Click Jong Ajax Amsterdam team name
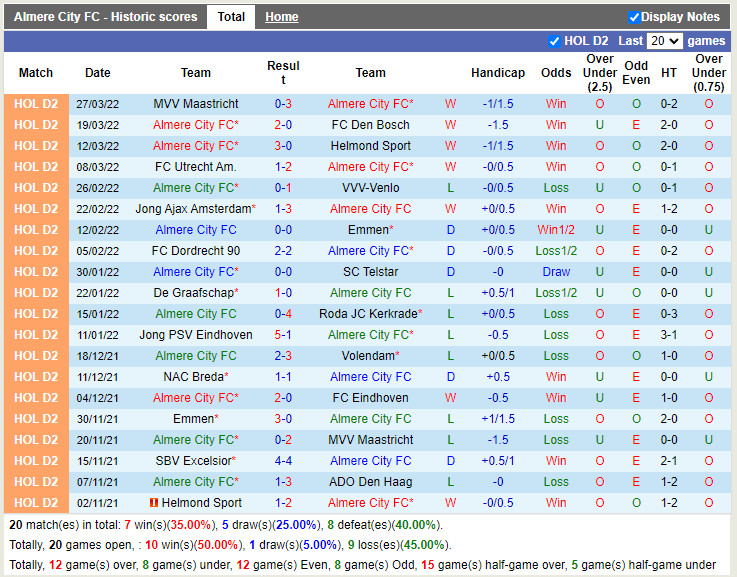 coord(193,209)
